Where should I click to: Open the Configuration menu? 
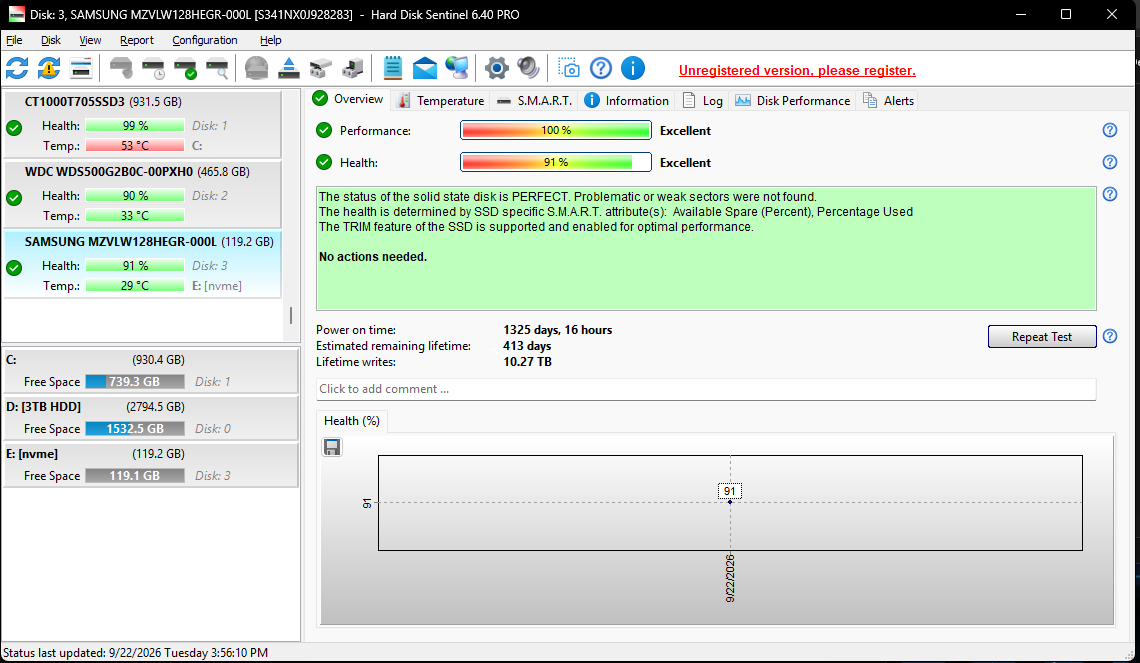point(204,40)
